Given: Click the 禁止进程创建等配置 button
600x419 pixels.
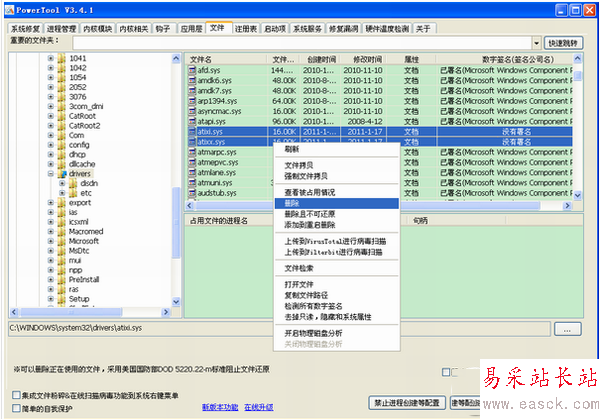Looking at the screenshot, I should (407, 403).
